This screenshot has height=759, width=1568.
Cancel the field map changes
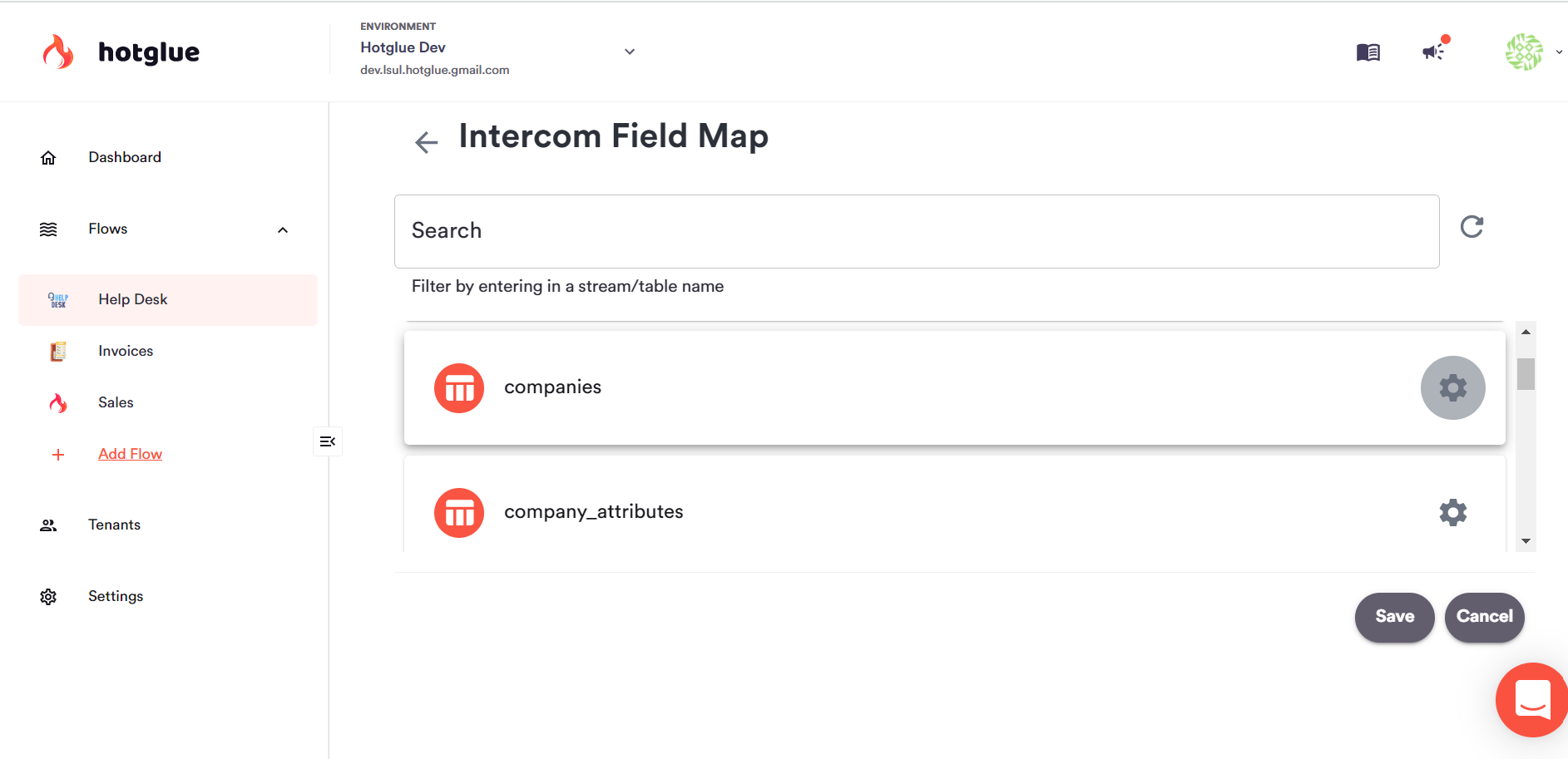coord(1484,617)
